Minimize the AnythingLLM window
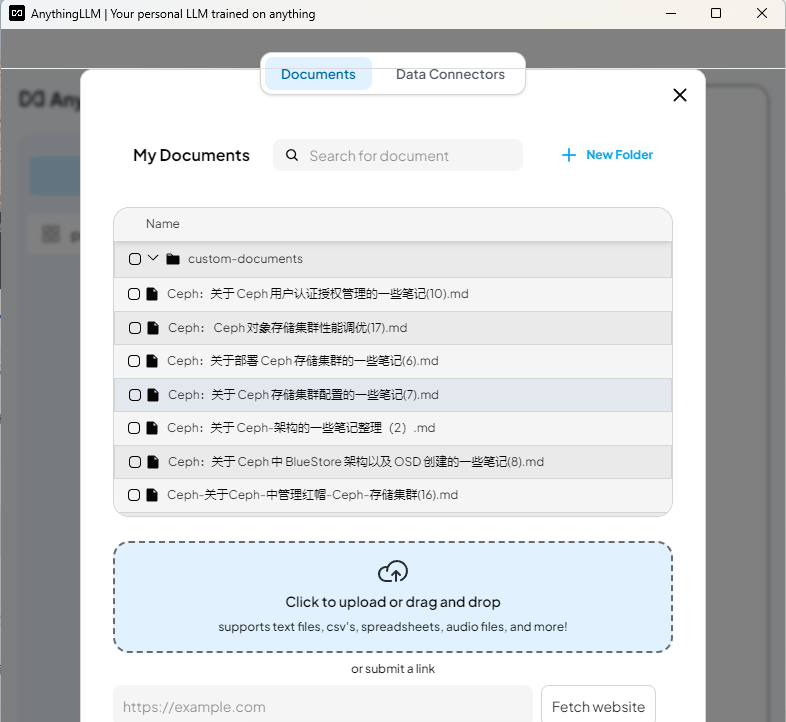This screenshot has height=722, width=786. coord(671,14)
